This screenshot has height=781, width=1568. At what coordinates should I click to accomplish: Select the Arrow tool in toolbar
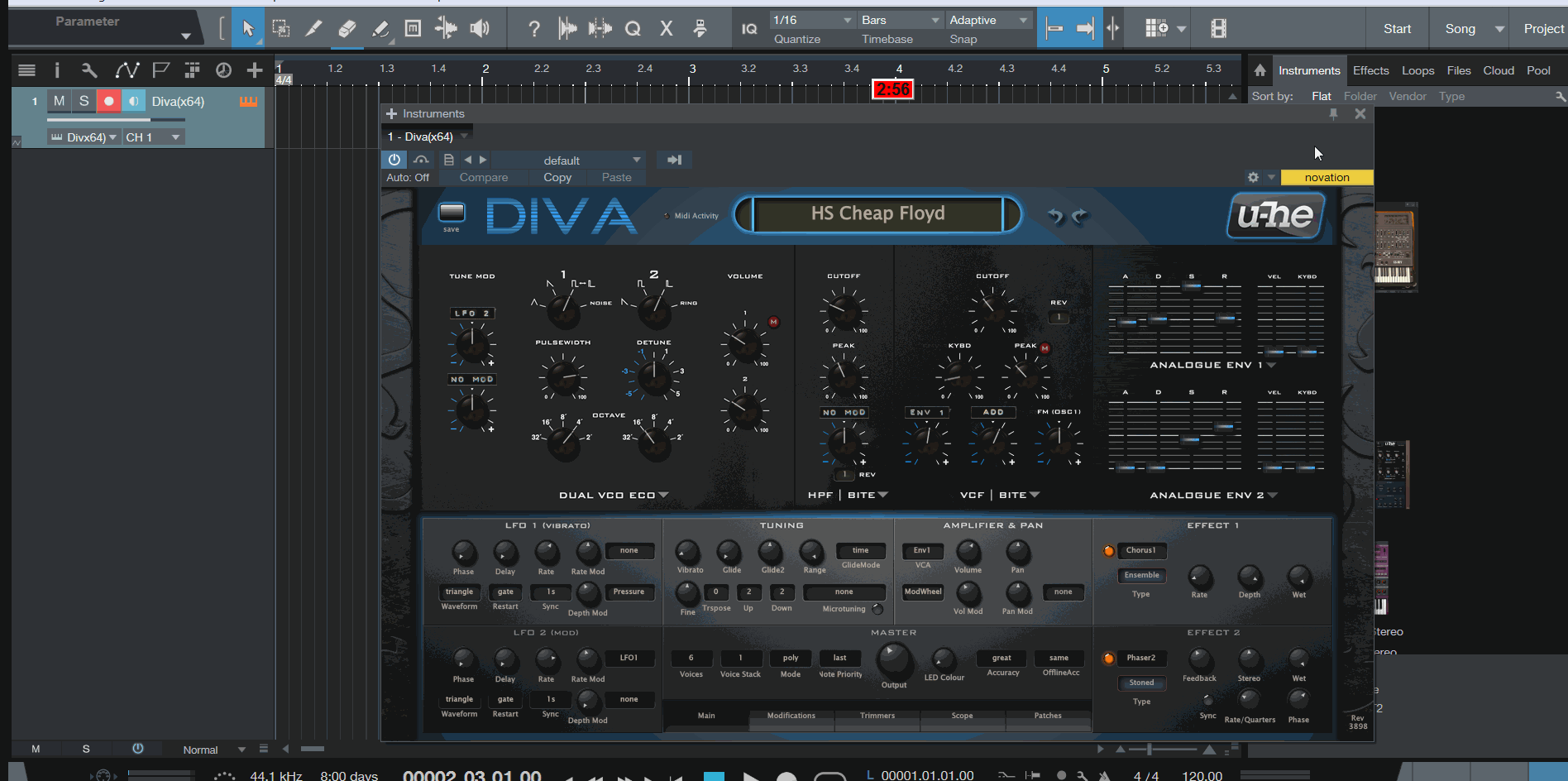tap(248, 29)
